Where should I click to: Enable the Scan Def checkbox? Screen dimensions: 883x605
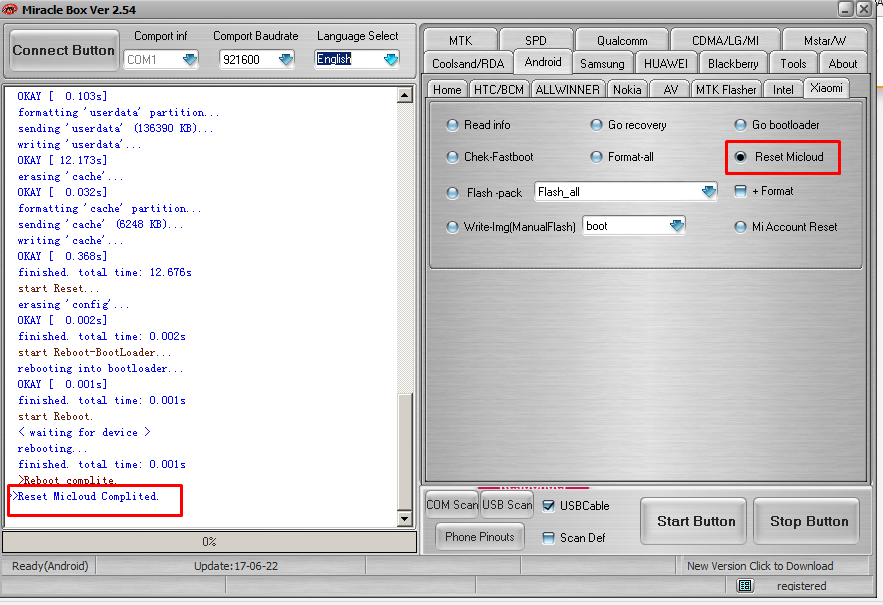[x=548, y=538]
